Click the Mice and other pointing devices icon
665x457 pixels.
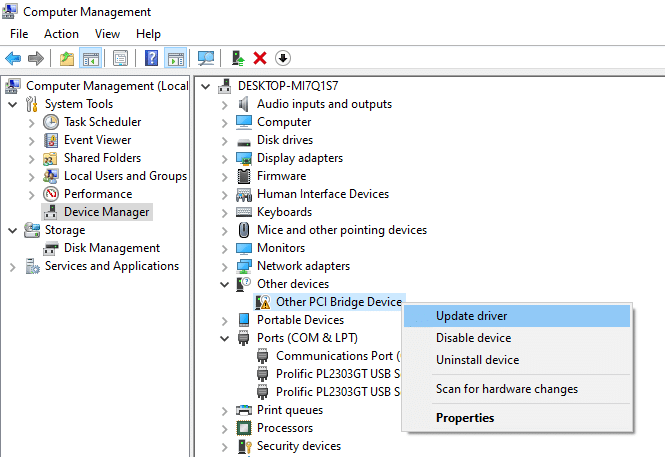244,230
